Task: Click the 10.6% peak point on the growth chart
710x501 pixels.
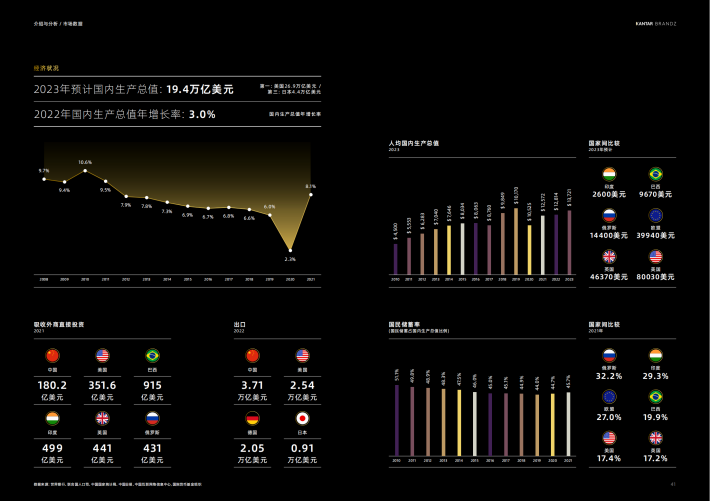Action: tap(85, 170)
